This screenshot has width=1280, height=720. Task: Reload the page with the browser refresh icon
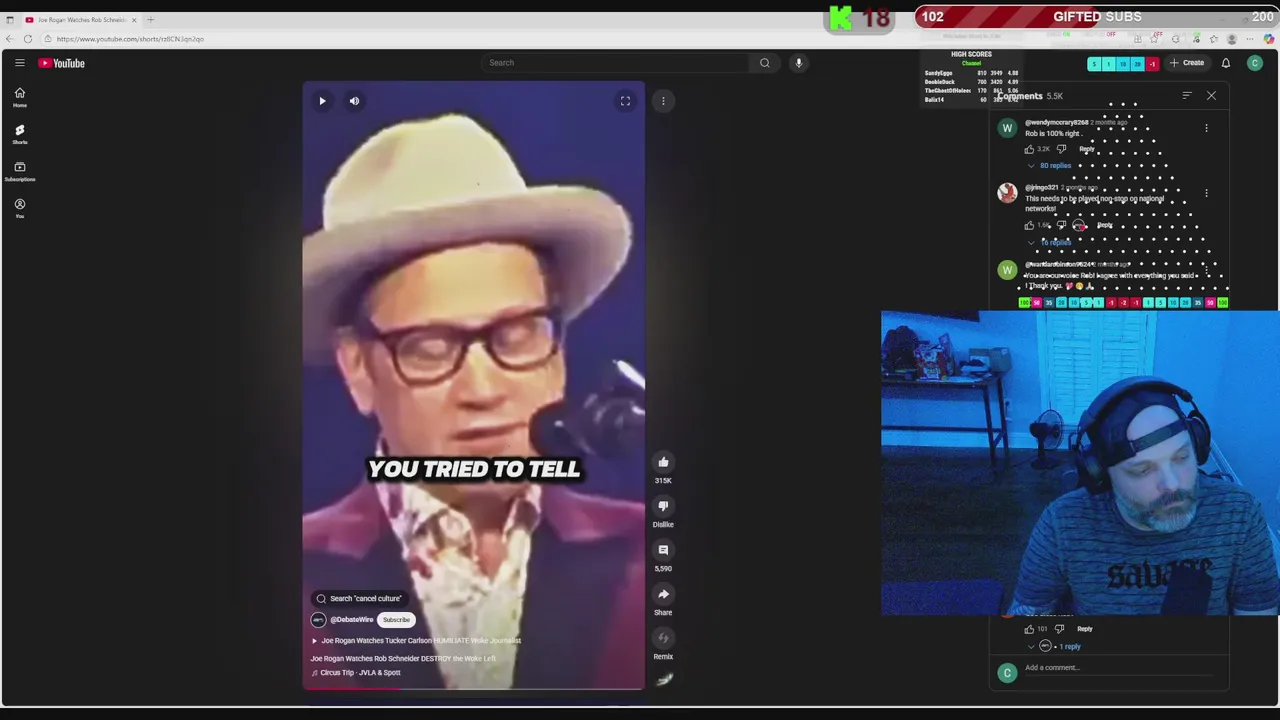(x=28, y=39)
